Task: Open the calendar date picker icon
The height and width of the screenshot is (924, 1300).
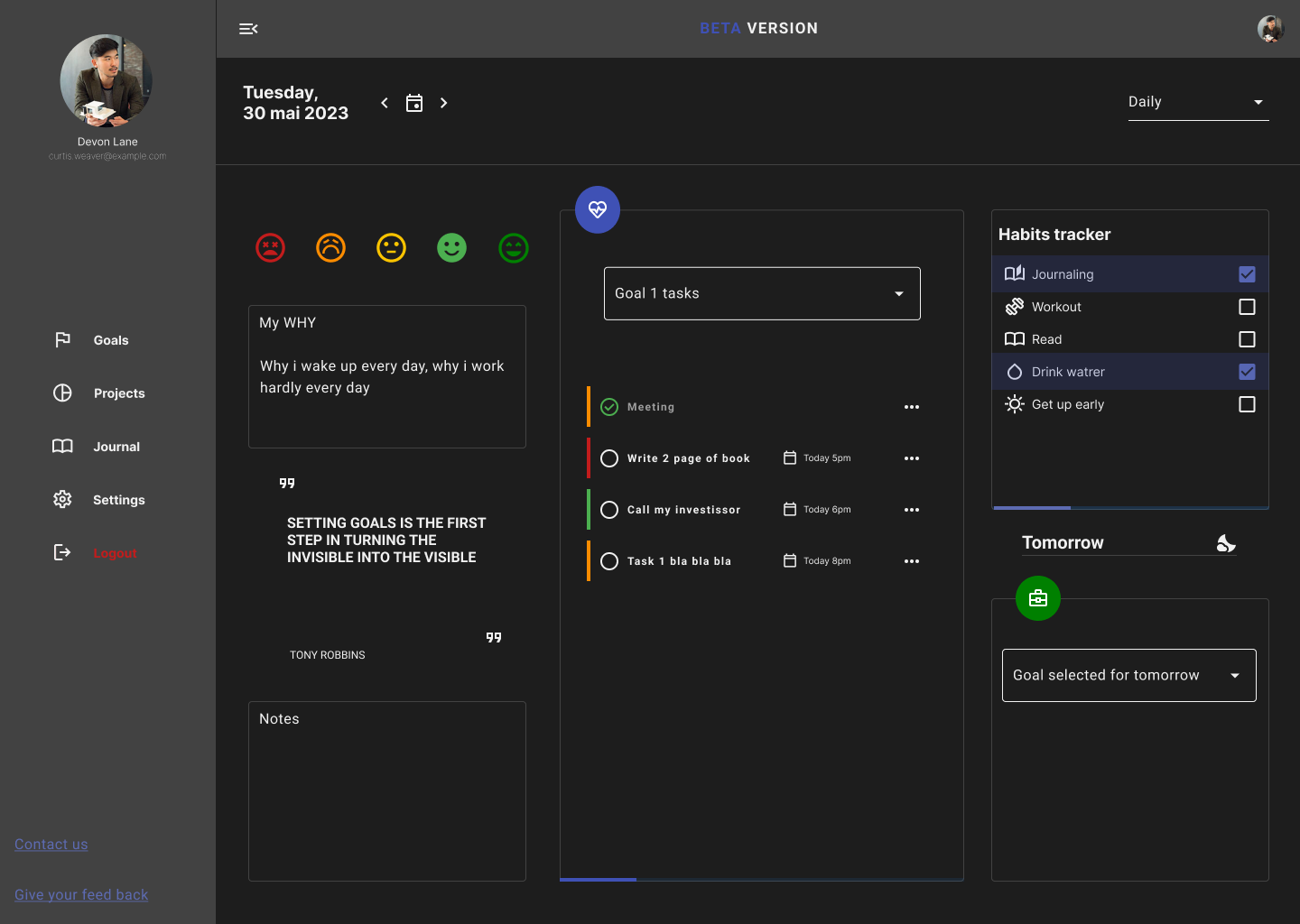Action: click(x=414, y=103)
